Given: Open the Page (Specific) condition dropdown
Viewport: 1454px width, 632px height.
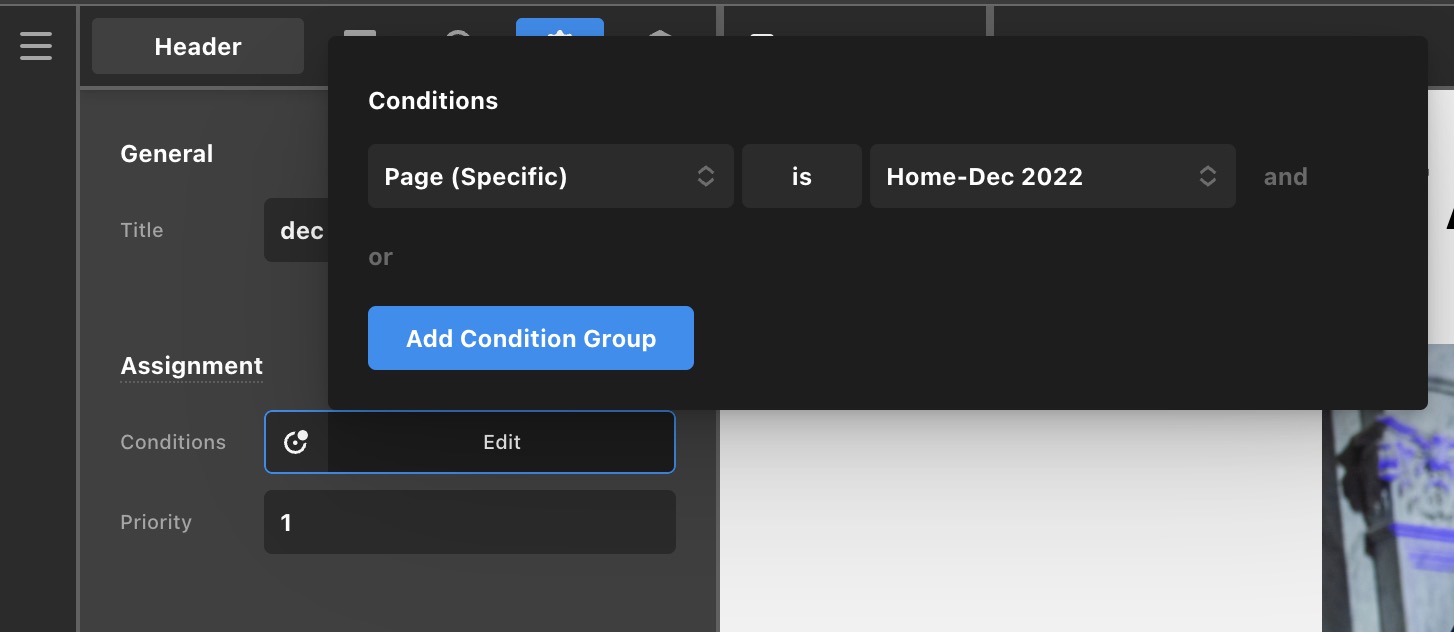Looking at the screenshot, I should coord(550,177).
